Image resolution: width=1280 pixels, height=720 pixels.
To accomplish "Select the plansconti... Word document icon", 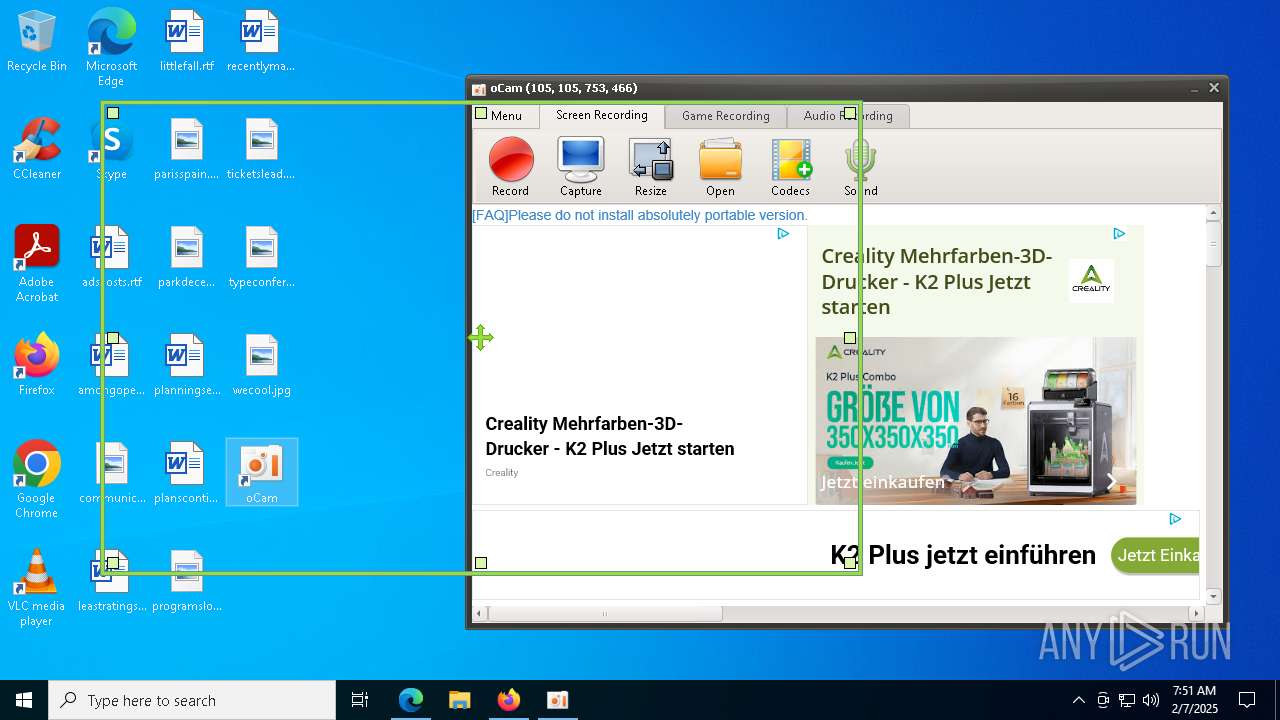I will click(x=186, y=474).
